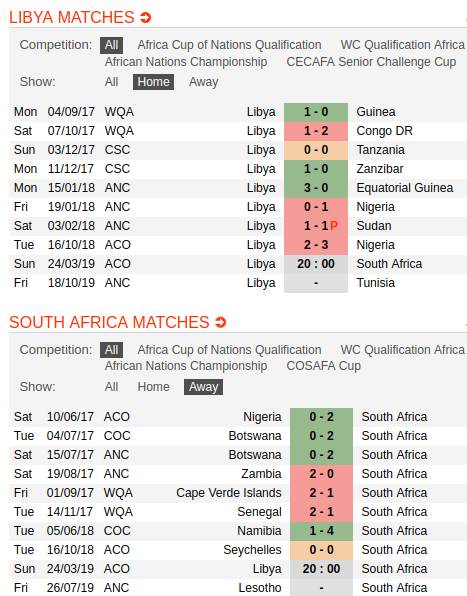Screen dimensions: 467x596
Task: Open the Zanzibar team link
Action: pos(380,169)
